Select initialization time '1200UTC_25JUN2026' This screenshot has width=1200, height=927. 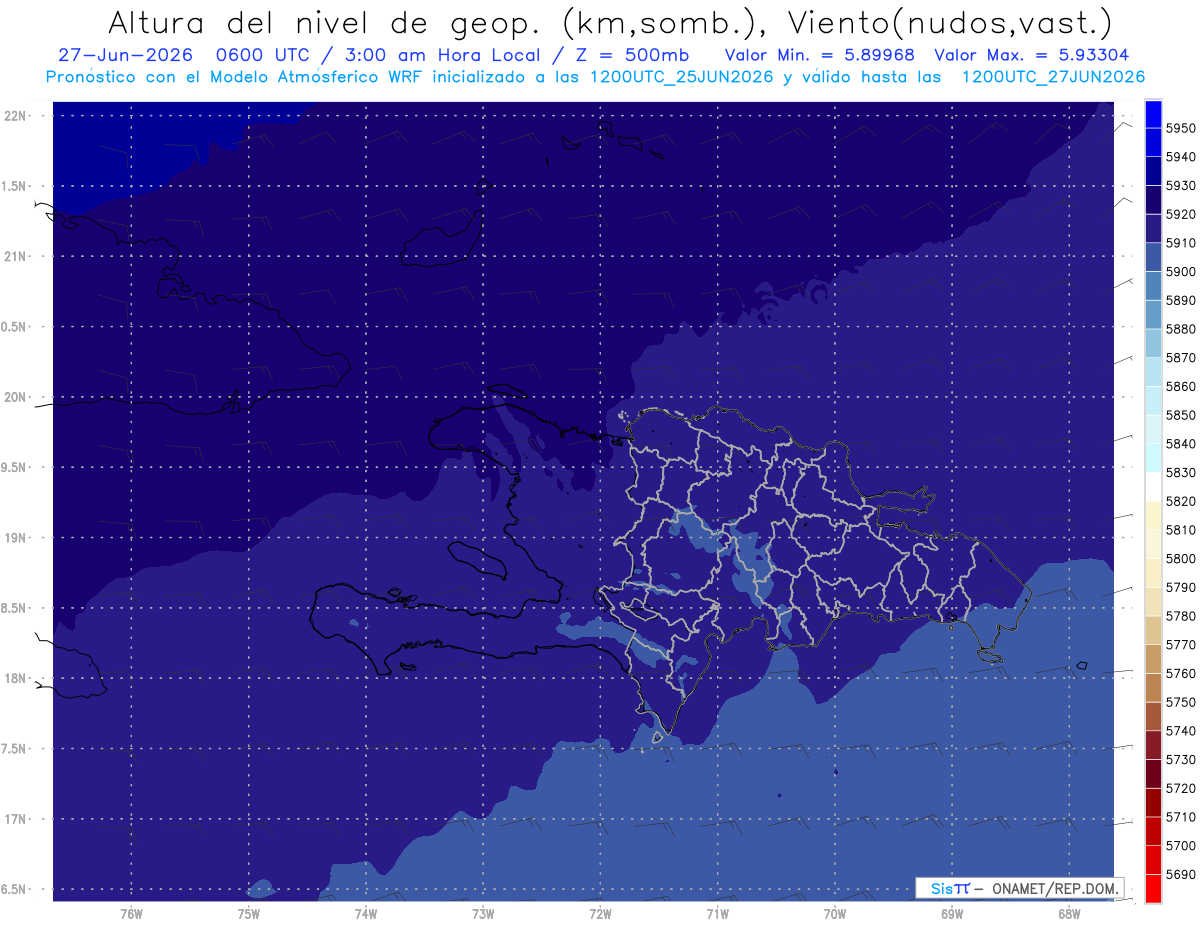tap(682, 77)
